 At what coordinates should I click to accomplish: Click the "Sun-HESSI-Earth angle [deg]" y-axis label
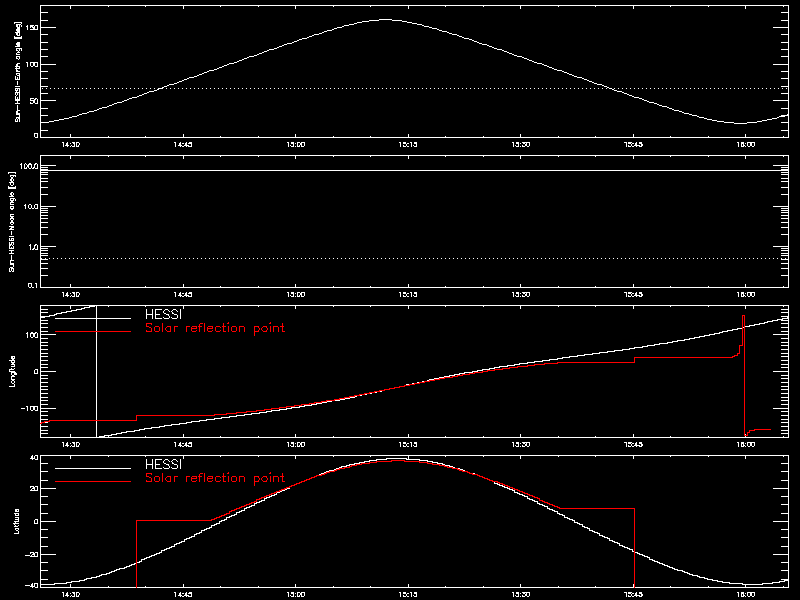click(x=17, y=72)
